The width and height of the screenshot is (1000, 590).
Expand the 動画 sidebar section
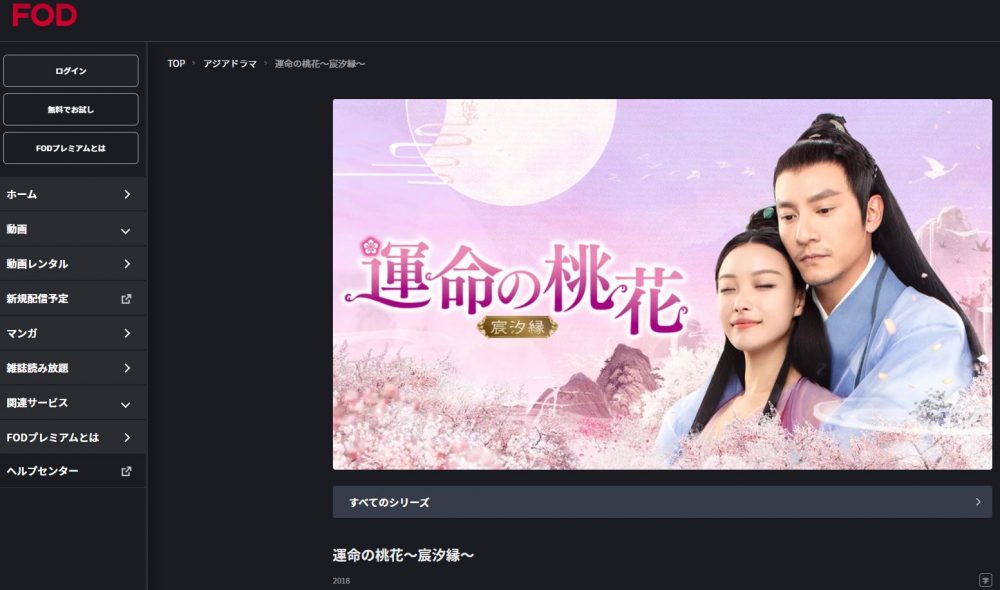[x=73, y=229]
